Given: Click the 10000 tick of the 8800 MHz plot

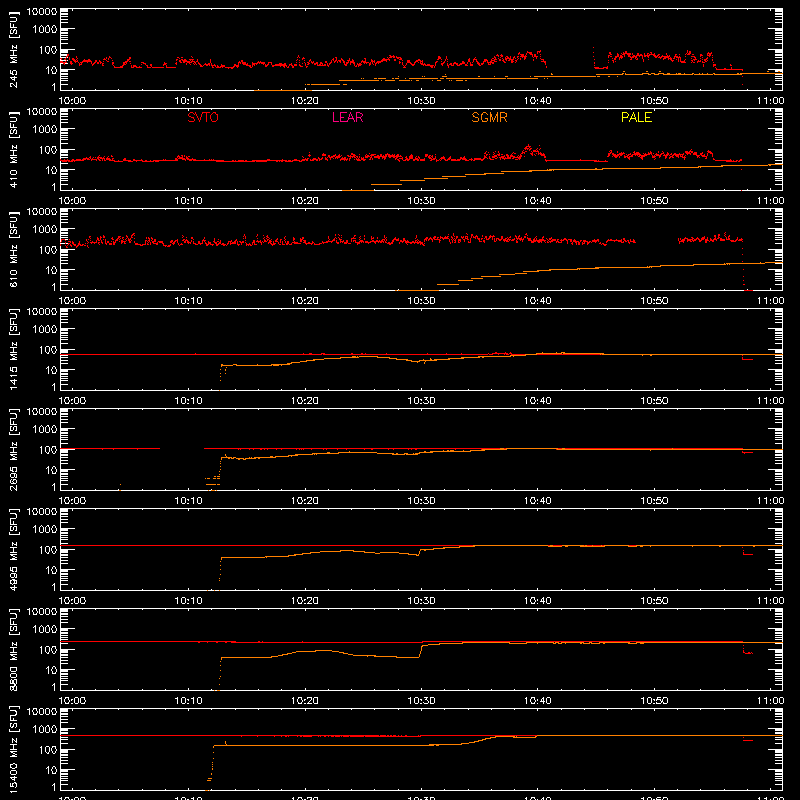Looking at the screenshot, I should tap(42, 612).
